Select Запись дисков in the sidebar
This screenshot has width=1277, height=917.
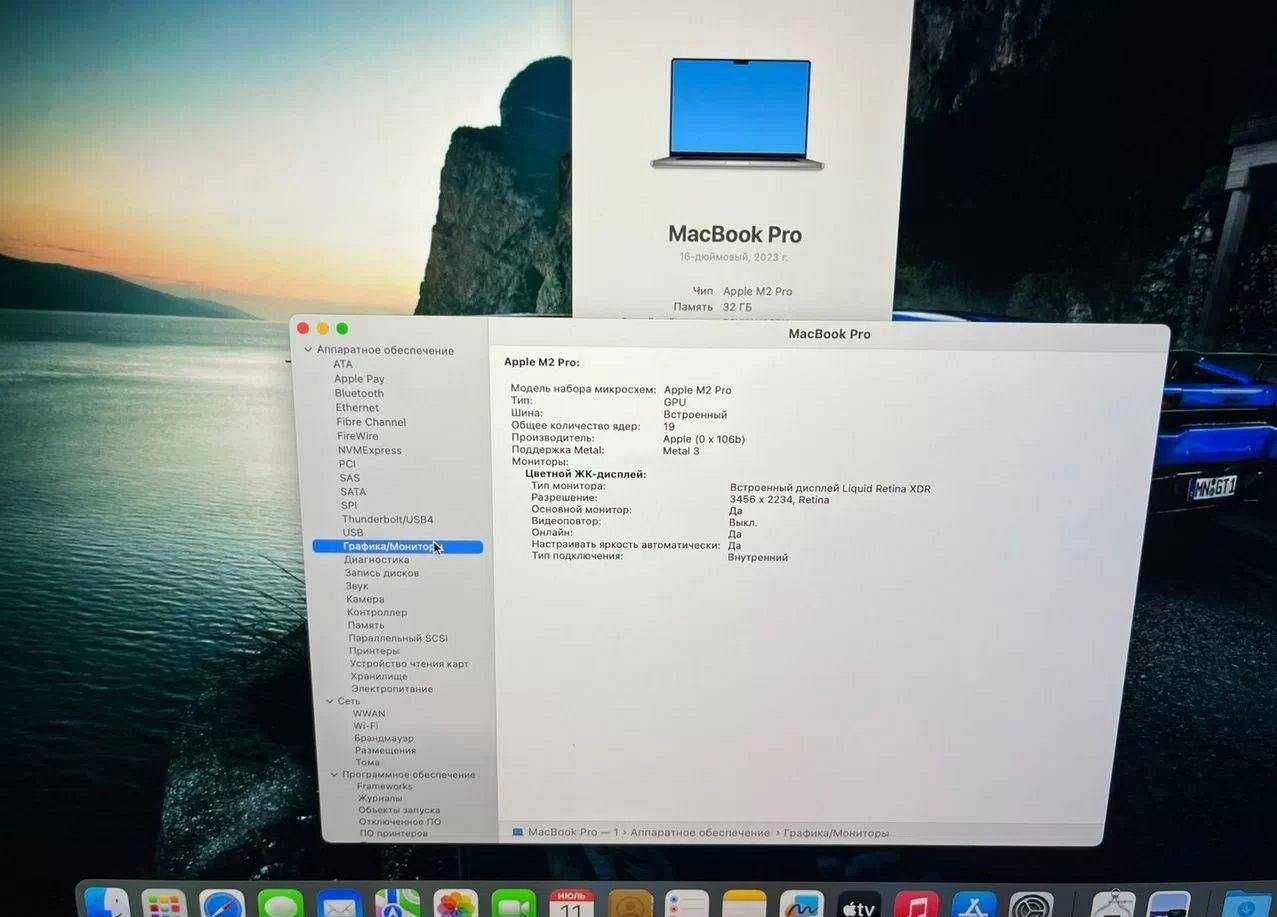tap(382, 573)
